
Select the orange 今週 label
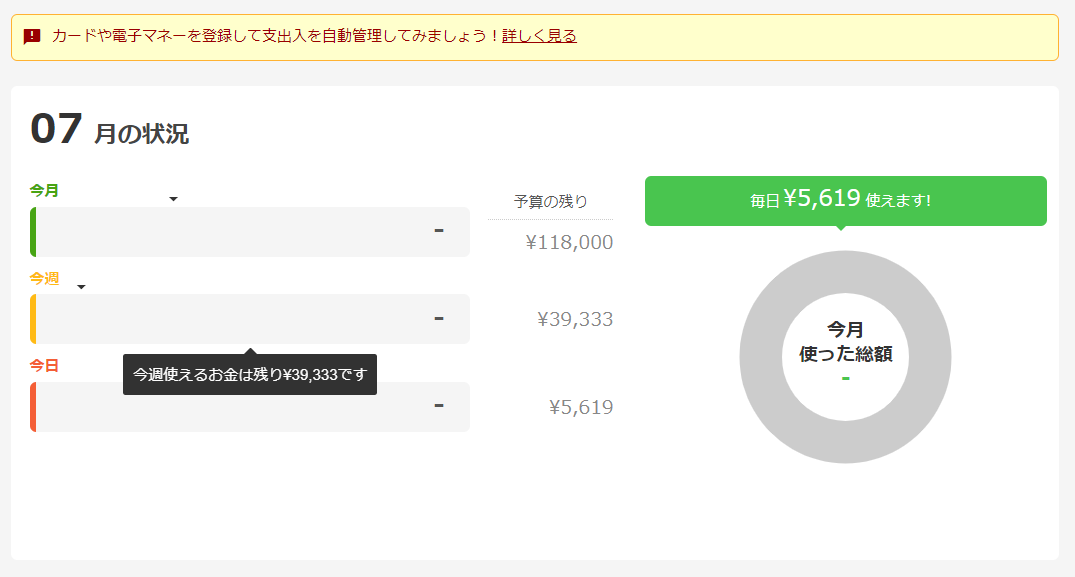pos(44,278)
